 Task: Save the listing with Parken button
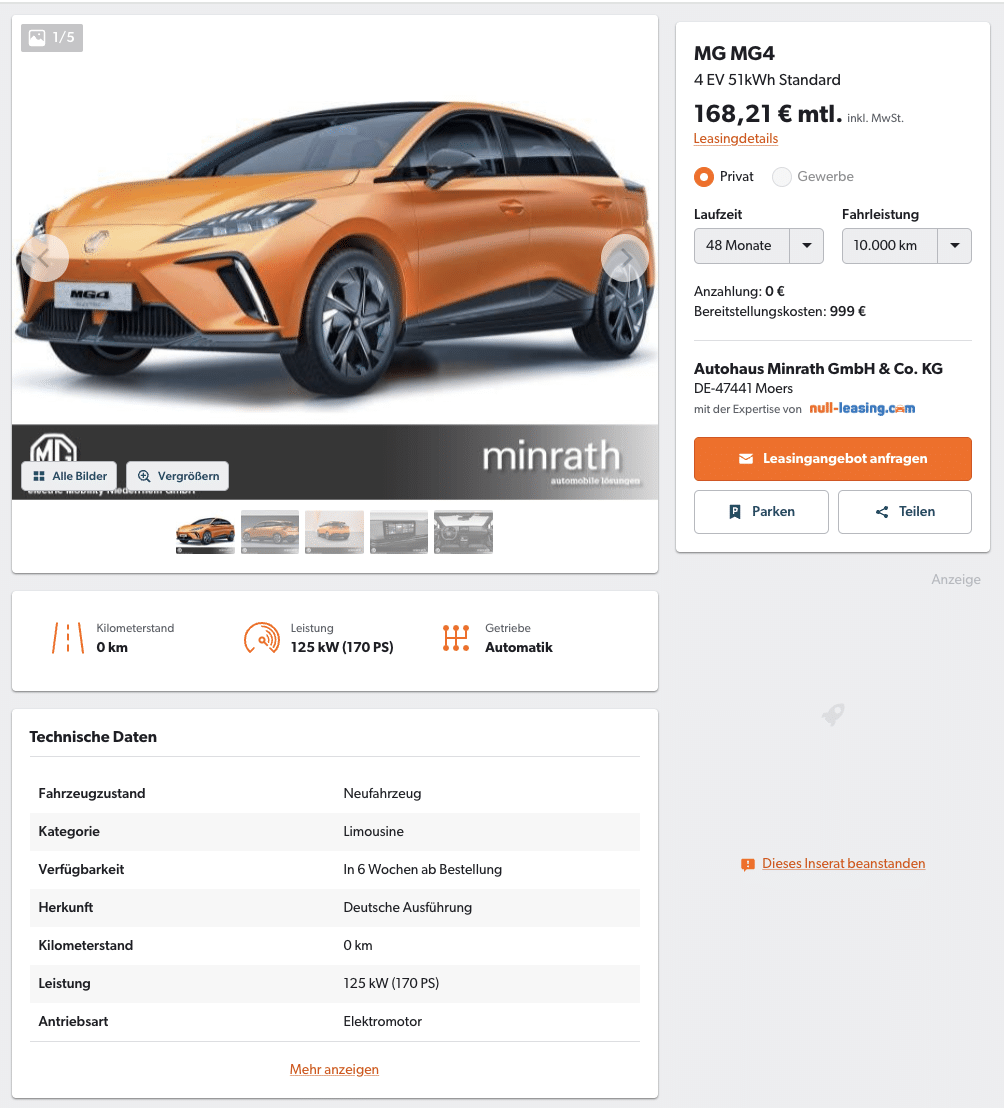761,512
